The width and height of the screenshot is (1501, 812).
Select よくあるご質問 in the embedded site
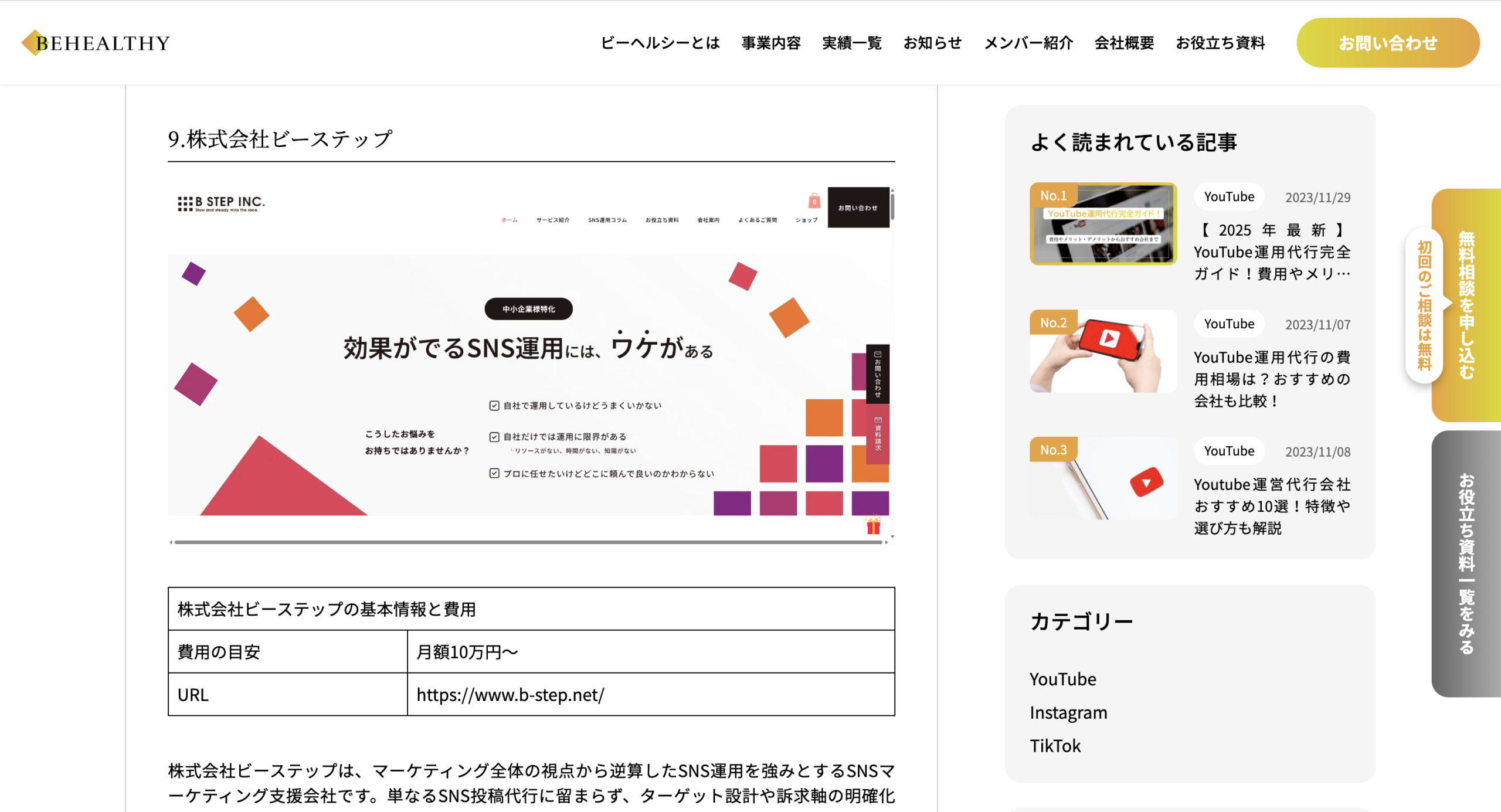point(758,220)
